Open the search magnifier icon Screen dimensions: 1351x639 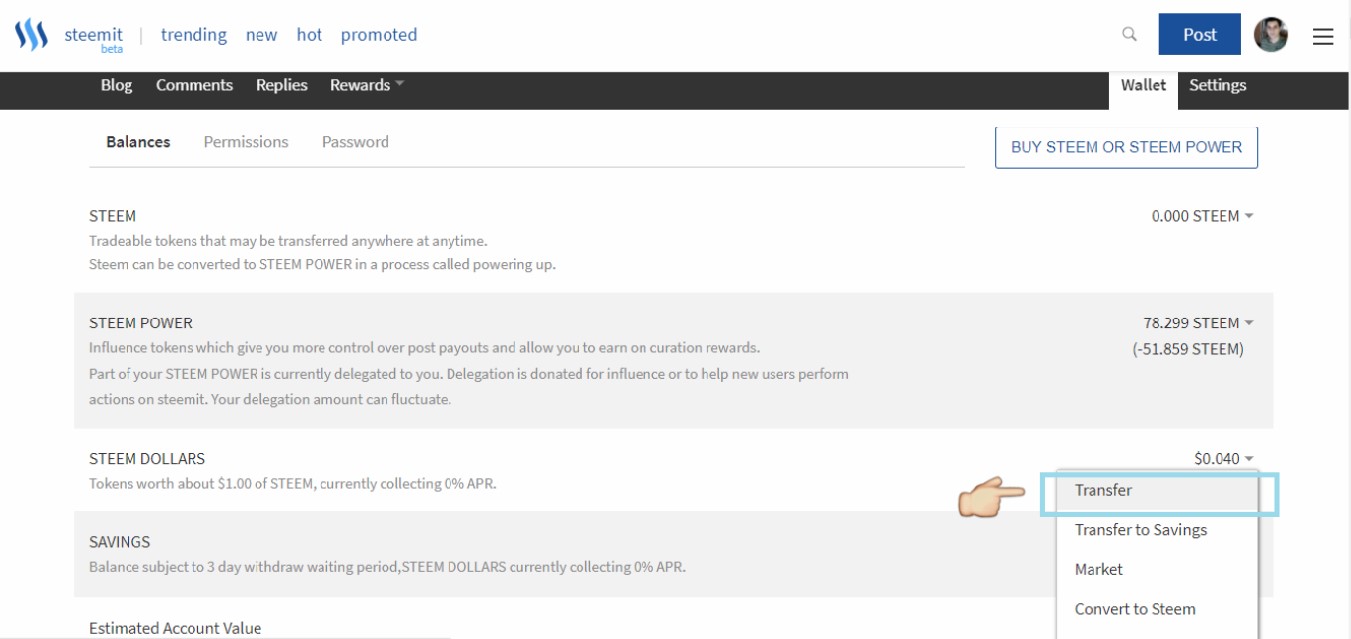1130,34
